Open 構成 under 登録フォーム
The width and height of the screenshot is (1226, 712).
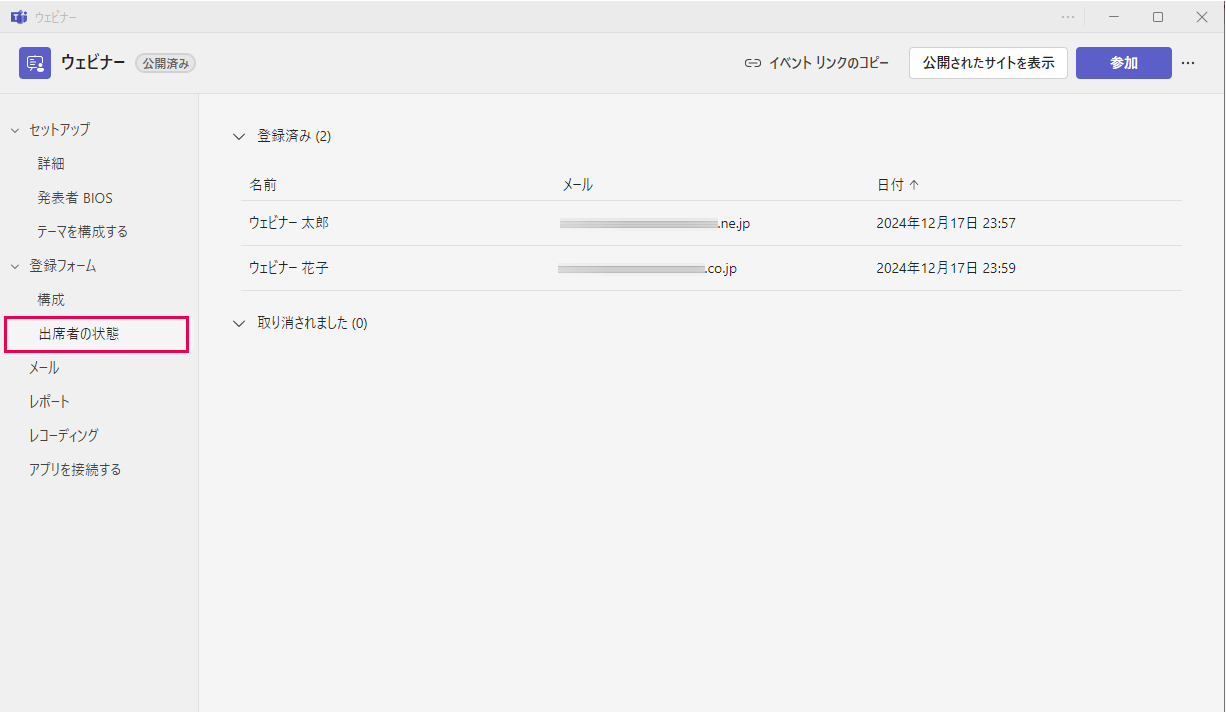click(51, 299)
